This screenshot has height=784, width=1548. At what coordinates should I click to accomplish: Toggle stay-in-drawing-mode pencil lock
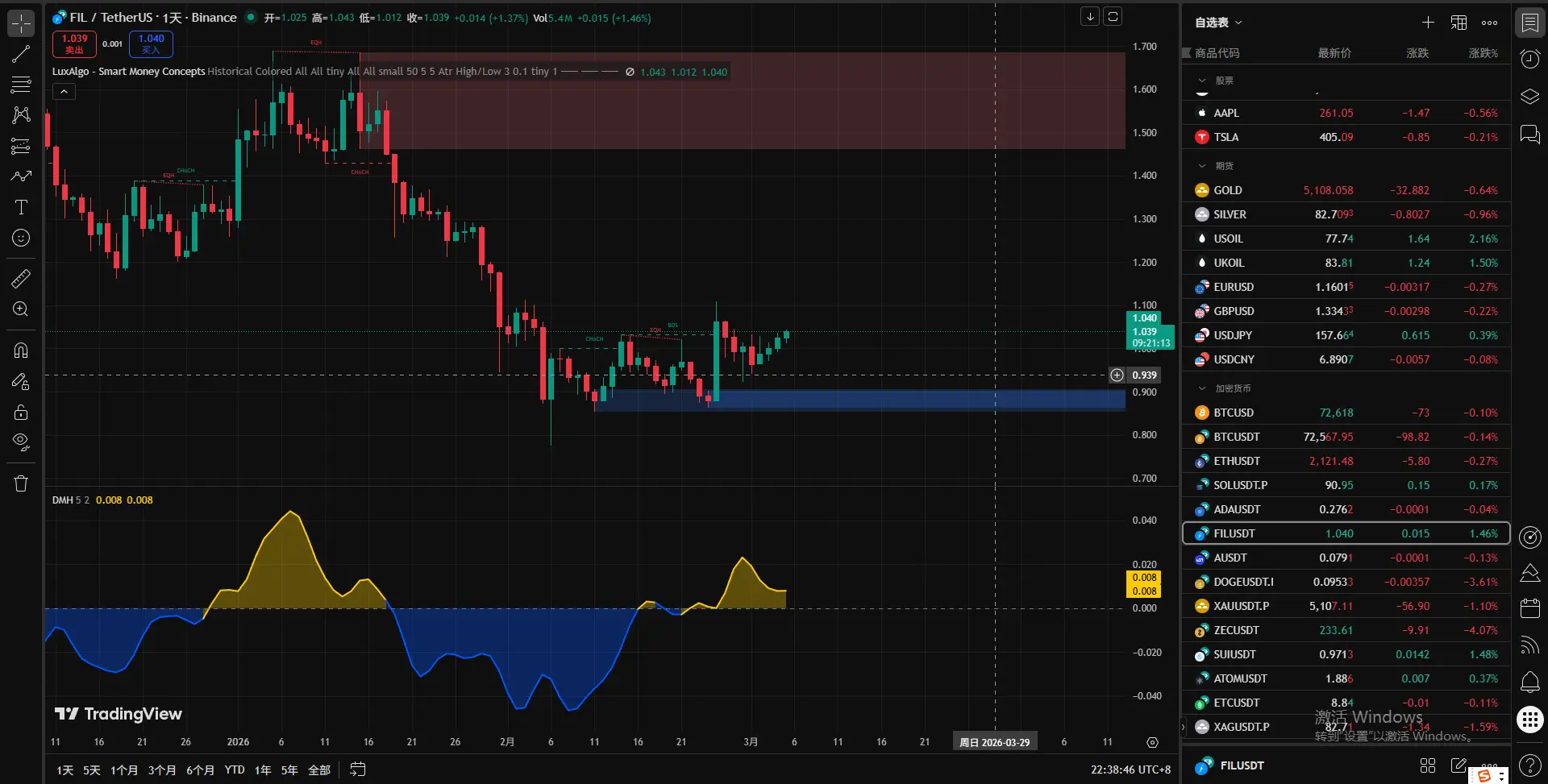(x=21, y=381)
